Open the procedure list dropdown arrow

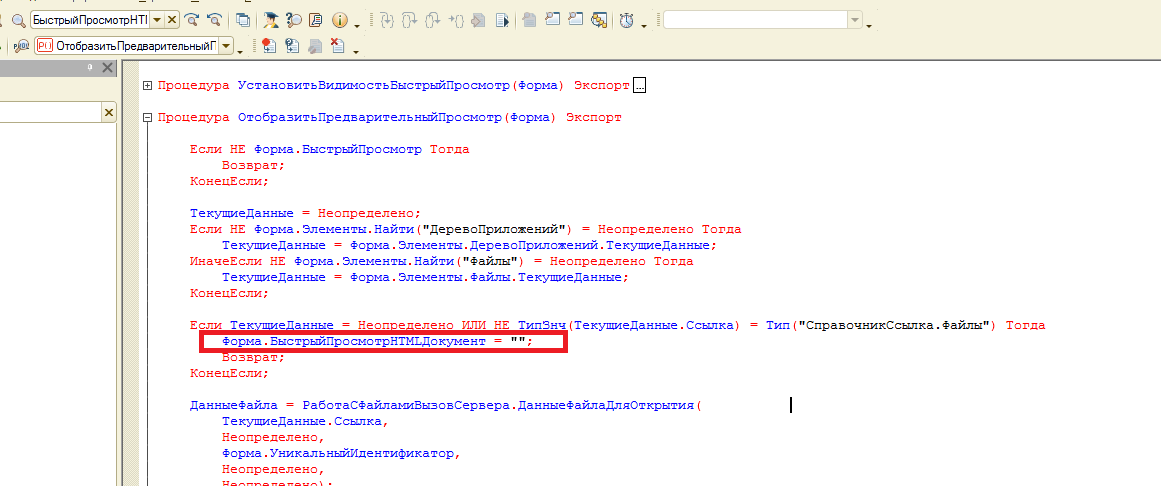(225, 46)
